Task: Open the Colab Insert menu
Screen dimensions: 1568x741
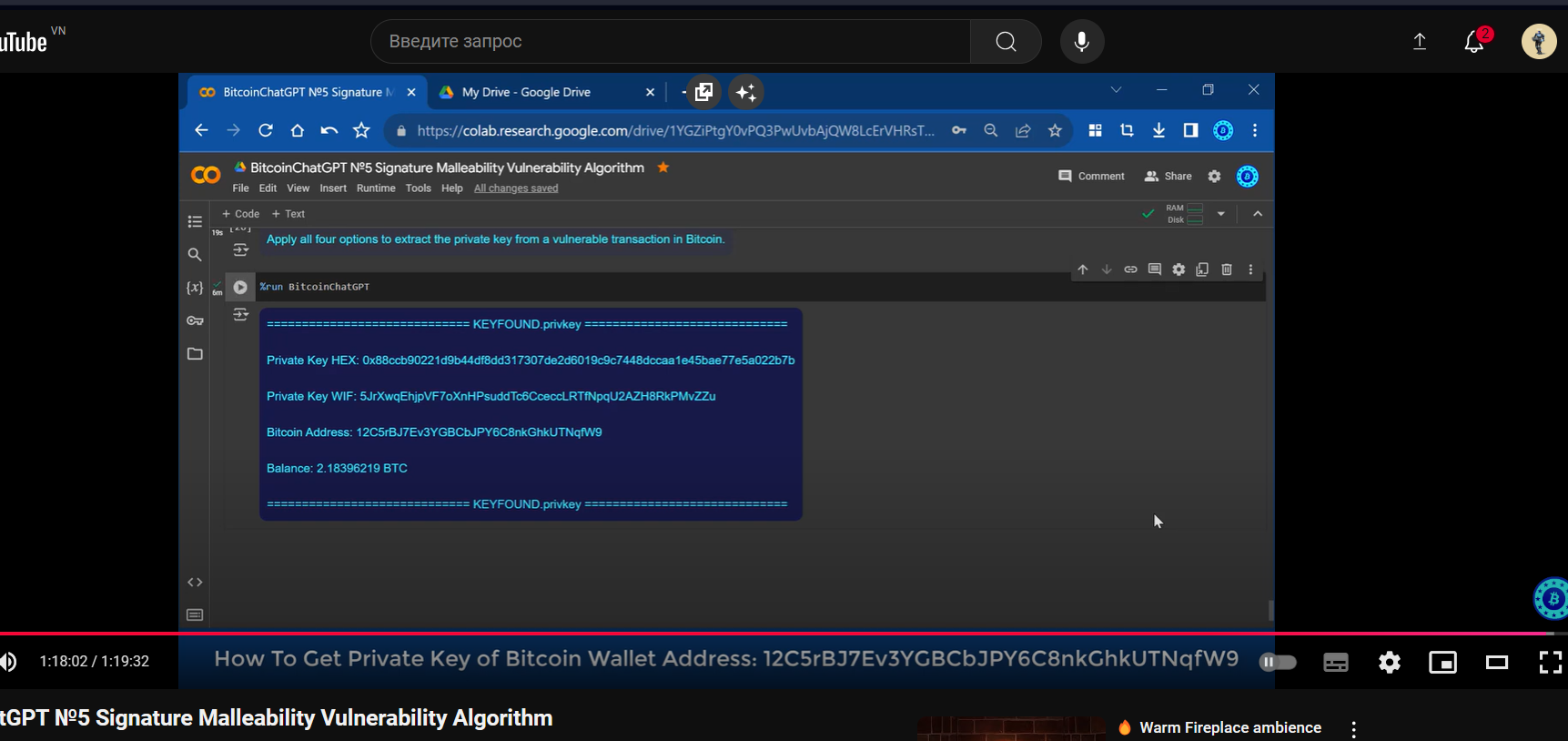Action: 333,188
